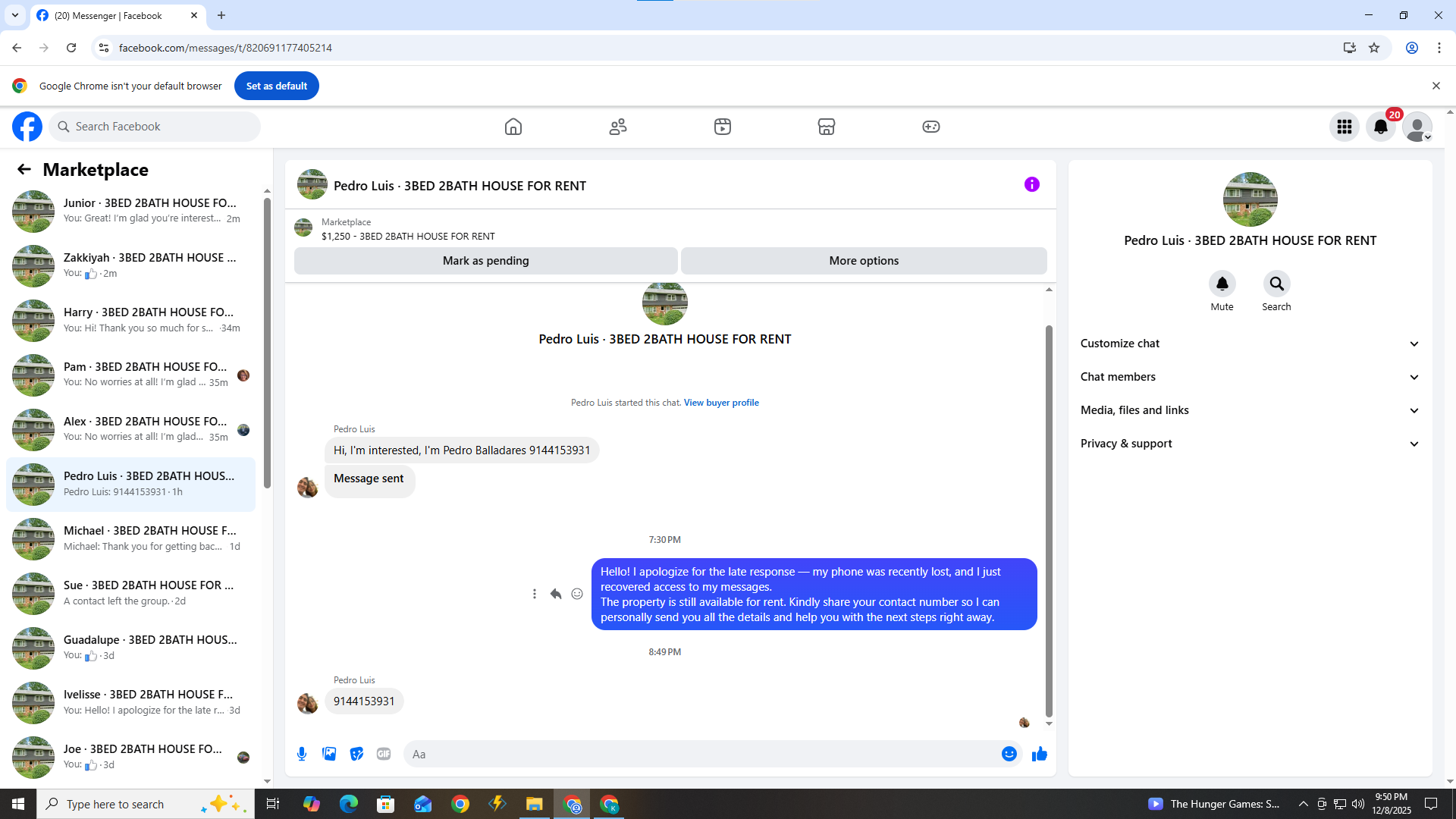Open Harry's house rental chat

[130, 320]
